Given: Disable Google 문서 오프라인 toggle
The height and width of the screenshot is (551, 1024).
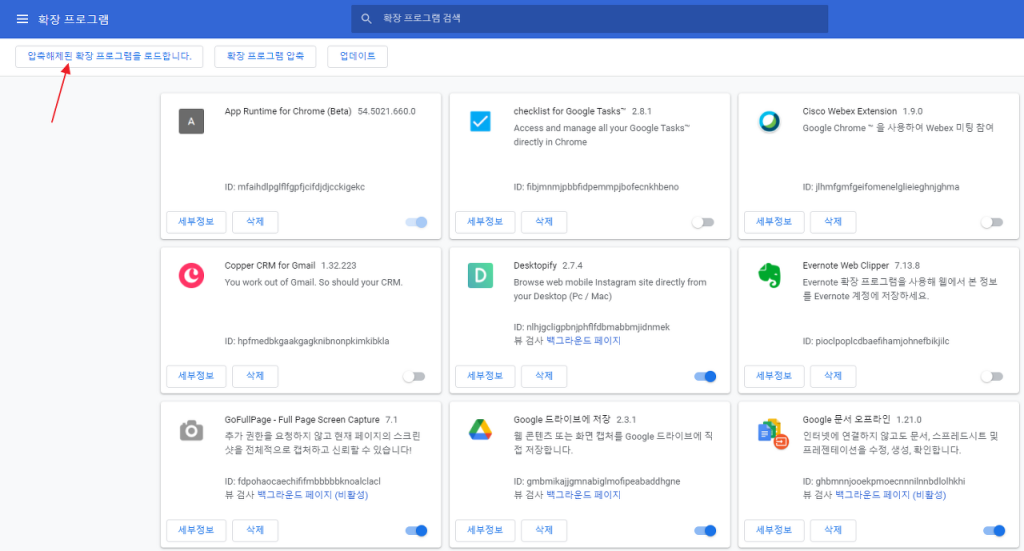Looking at the screenshot, I should click(994, 530).
